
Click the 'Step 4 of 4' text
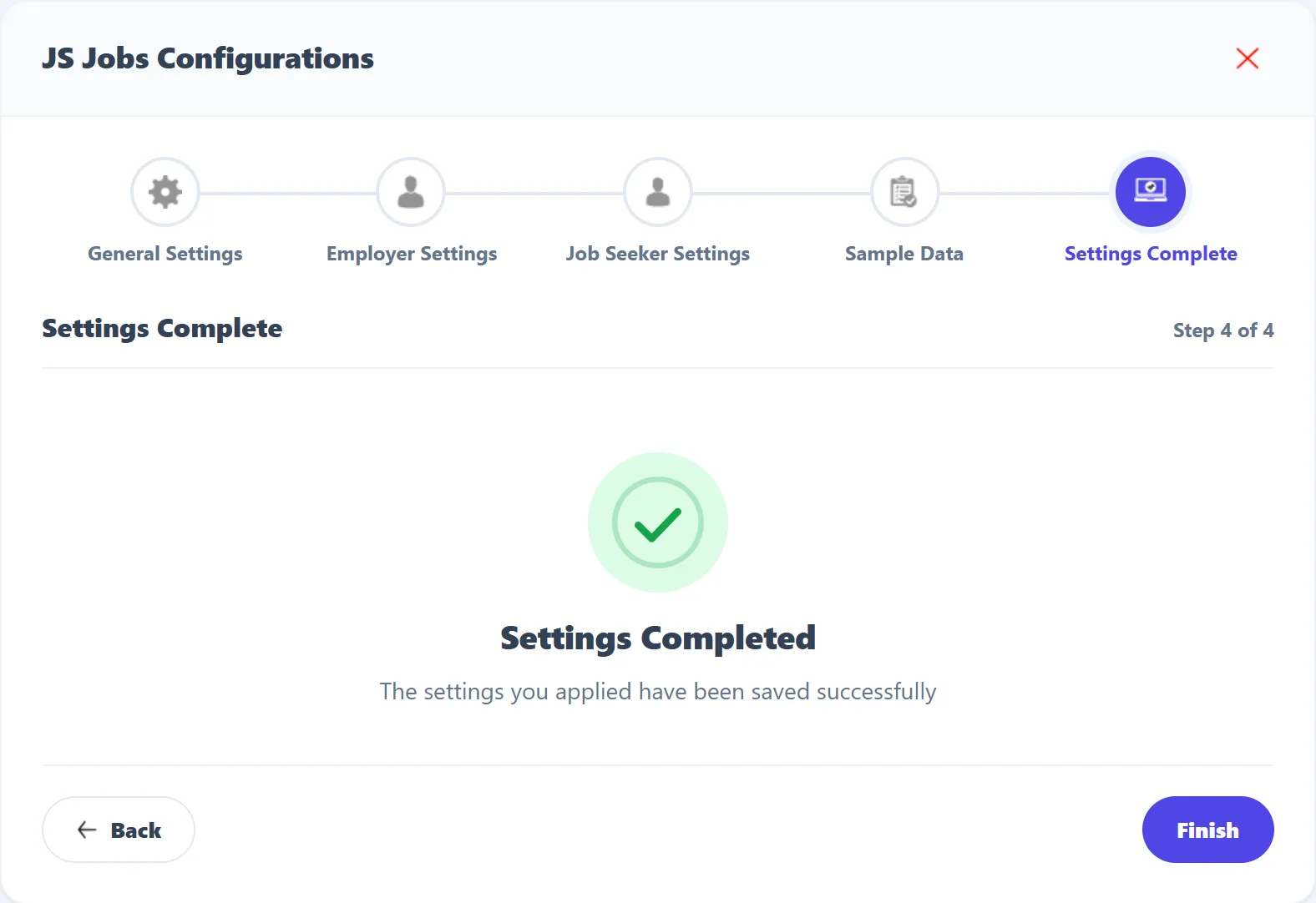pyautogui.click(x=1223, y=330)
